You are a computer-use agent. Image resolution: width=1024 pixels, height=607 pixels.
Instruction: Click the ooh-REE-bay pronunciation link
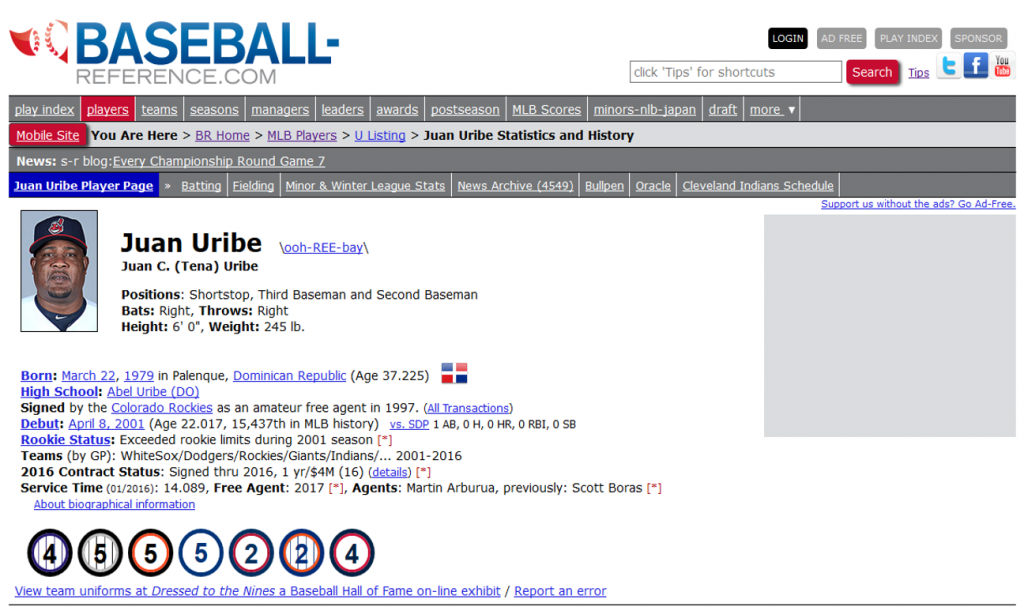(x=323, y=248)
